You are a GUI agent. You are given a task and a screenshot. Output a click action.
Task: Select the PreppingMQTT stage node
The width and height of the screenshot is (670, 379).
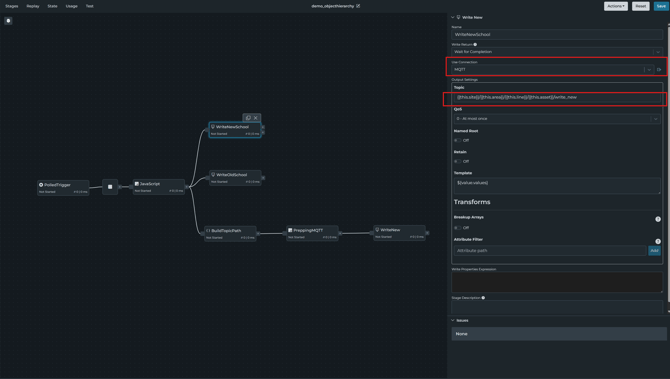tap(312, 233)
